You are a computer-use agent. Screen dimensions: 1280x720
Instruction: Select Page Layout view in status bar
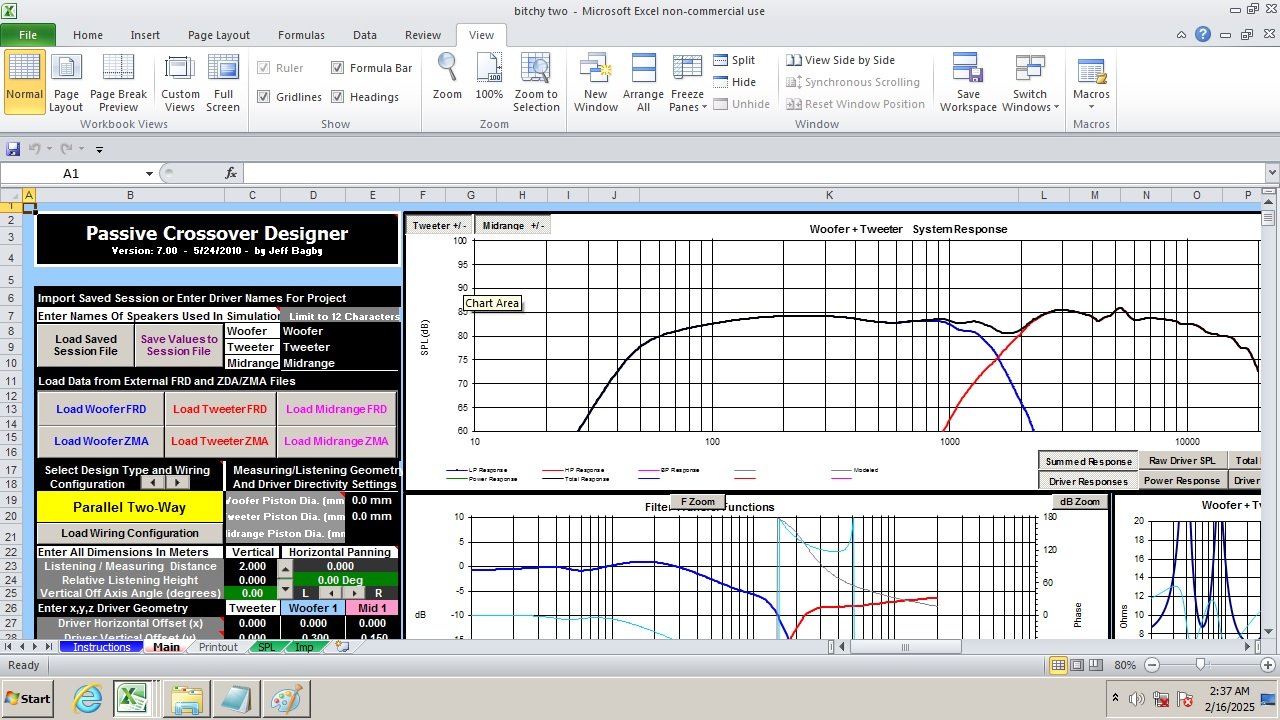click(x=1077, y=665)
